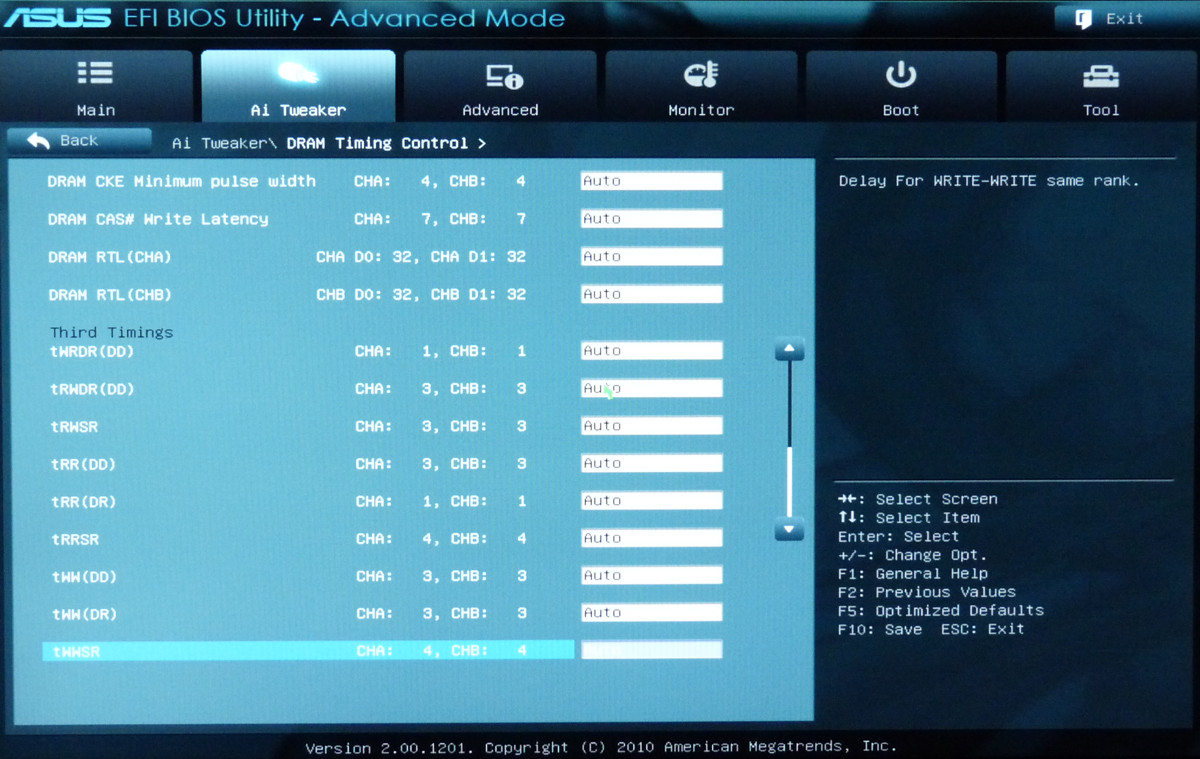Click the vertical scrollbar thumb
The width and height of the screenshot is (1200, 759).
pos(789,482)
